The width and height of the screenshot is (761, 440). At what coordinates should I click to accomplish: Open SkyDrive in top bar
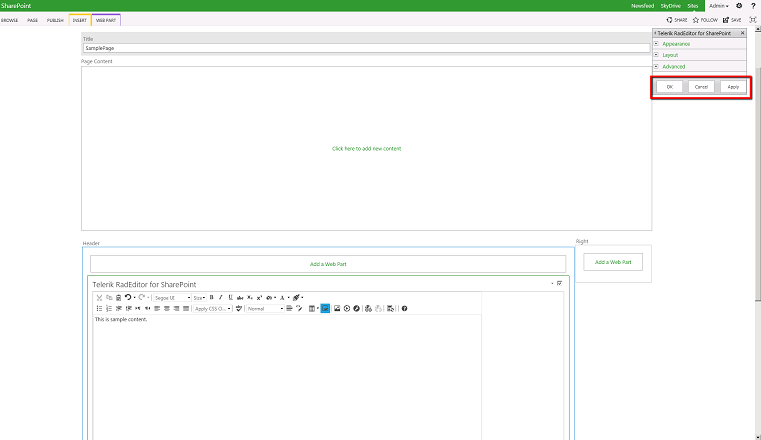(671, 6)
